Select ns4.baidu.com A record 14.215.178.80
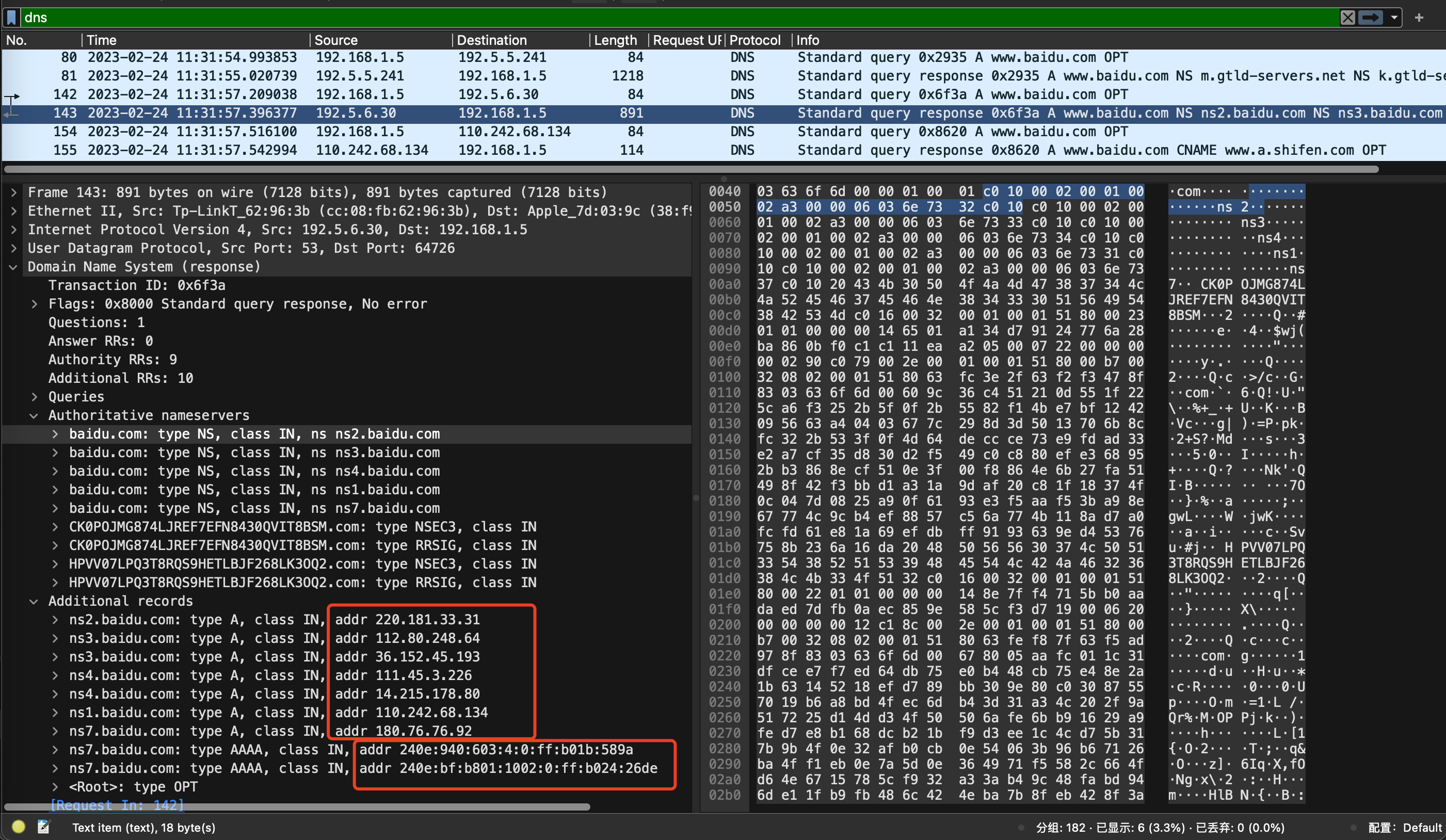 click(347, 693)
